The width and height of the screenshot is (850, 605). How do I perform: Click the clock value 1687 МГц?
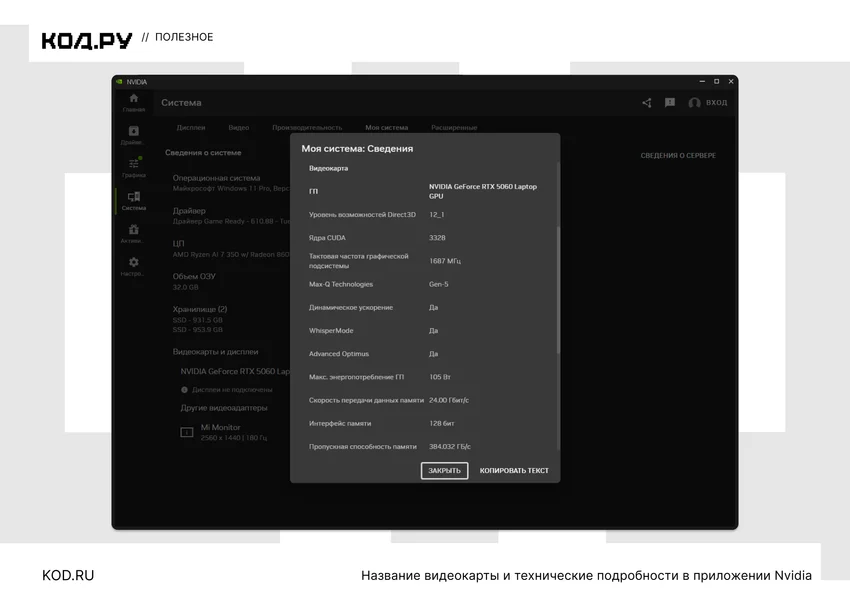coord(445,261)
